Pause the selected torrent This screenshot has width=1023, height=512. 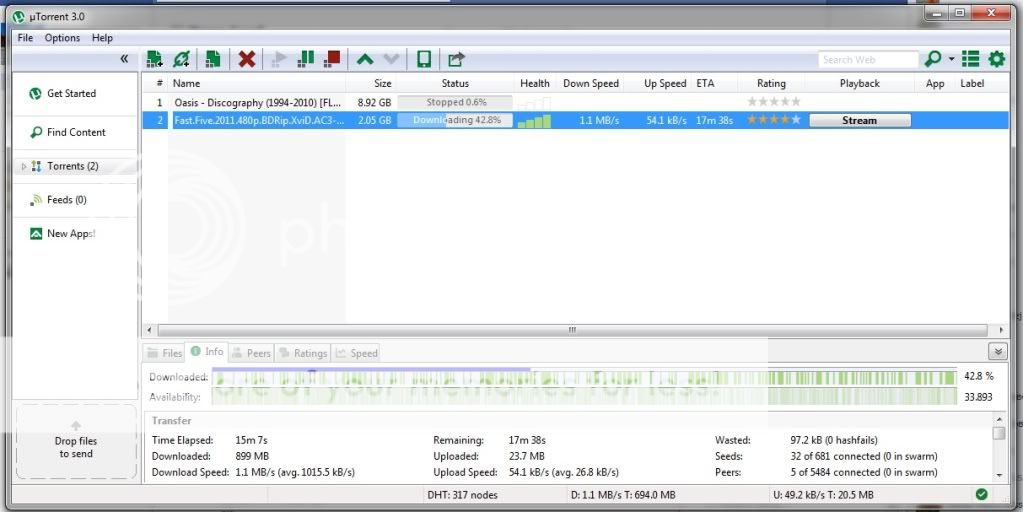(306, 60)
